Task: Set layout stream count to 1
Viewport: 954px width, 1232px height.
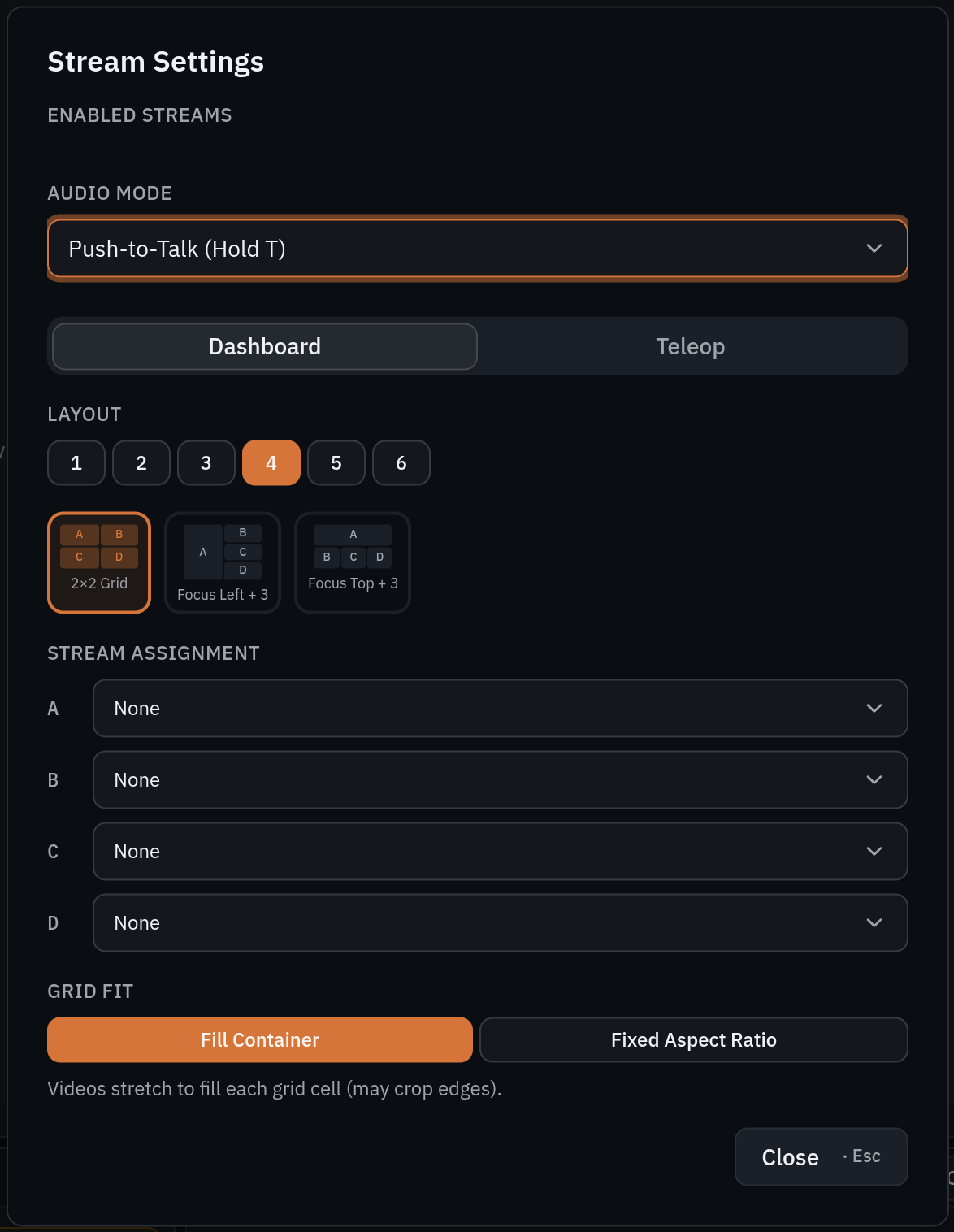Action: (76, 463)
